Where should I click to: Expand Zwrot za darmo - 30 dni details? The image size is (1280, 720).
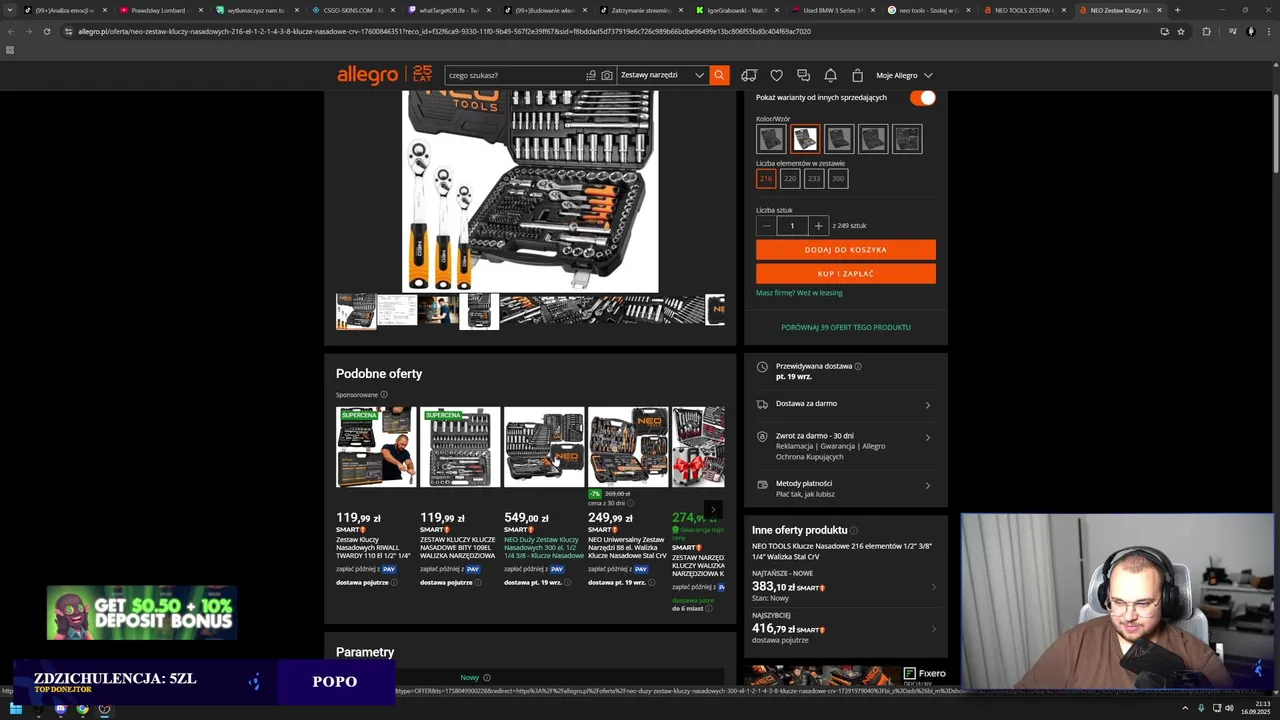845,446
